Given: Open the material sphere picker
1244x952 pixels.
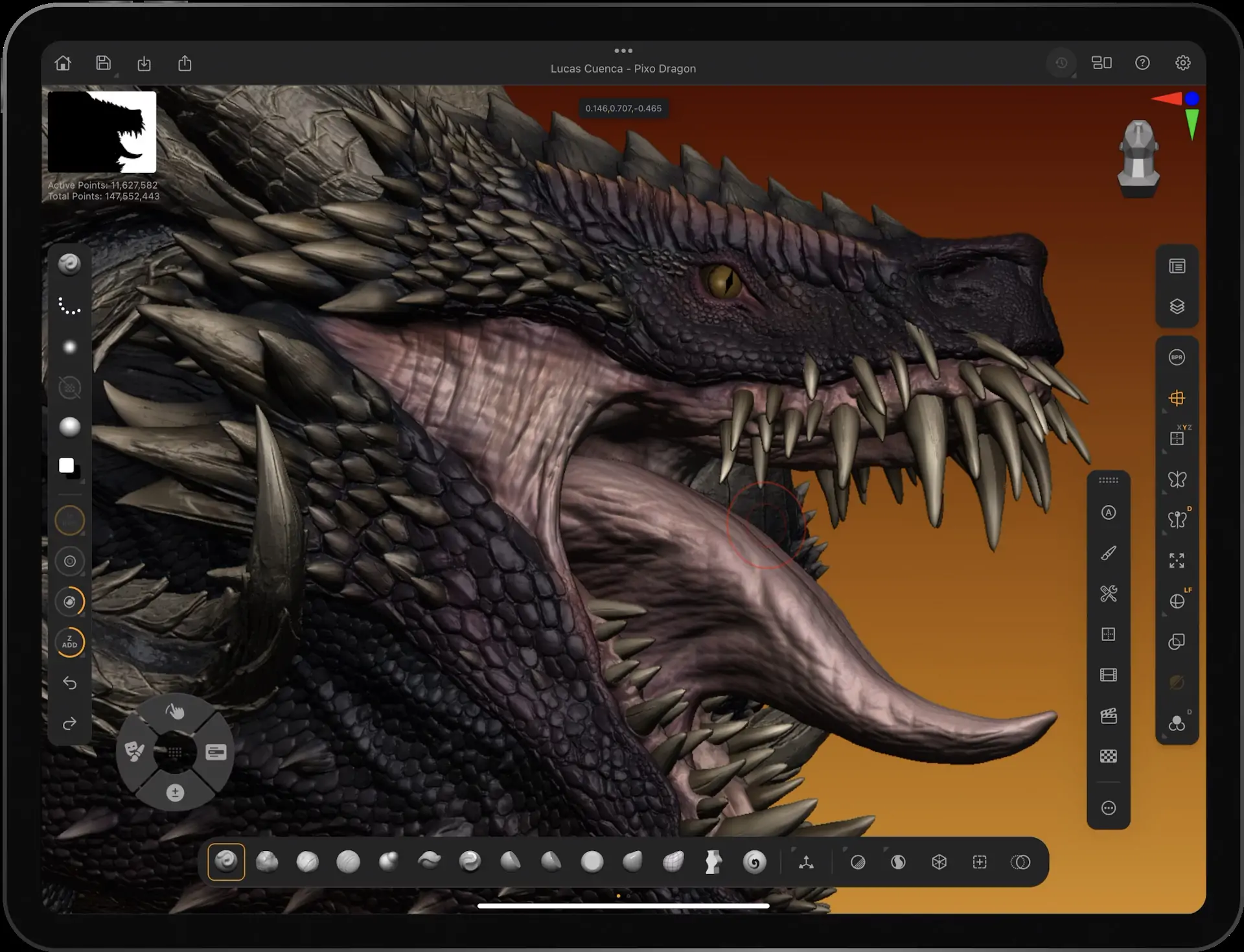Looking at the screenshot, I should point(70,426).
